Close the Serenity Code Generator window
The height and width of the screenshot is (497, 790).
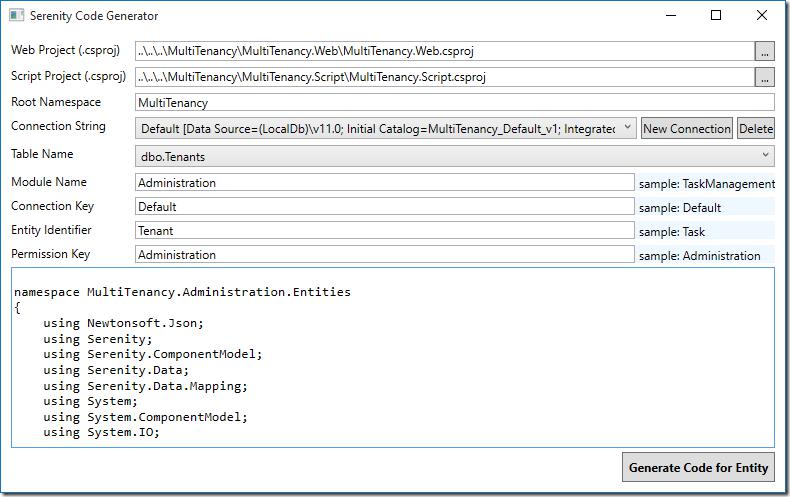click(761, 16)
